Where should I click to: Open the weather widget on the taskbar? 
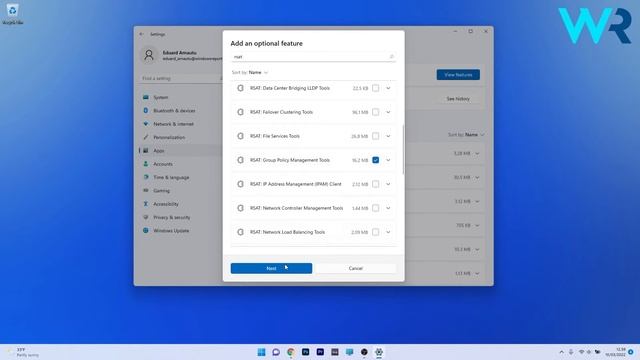23,352
